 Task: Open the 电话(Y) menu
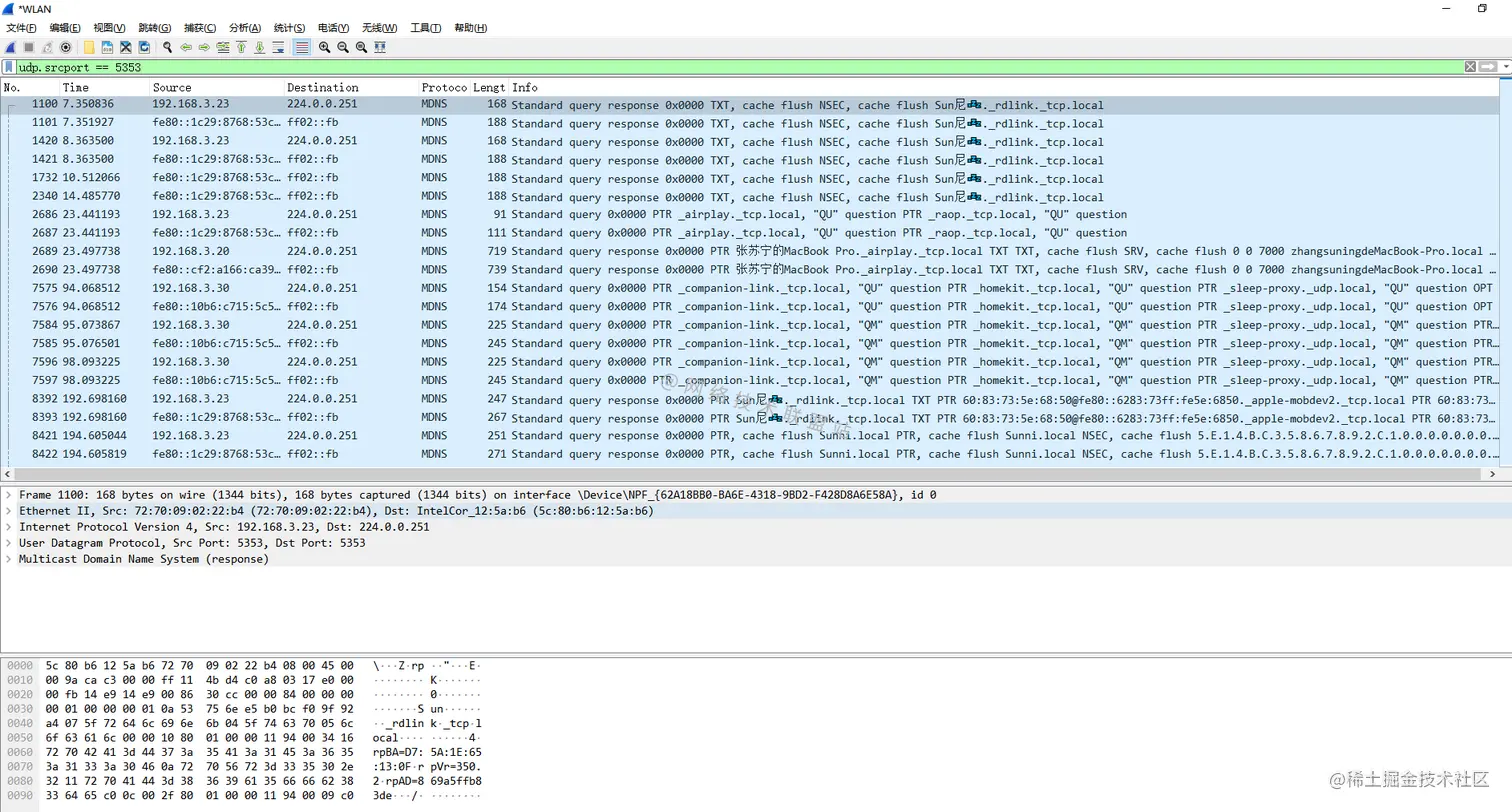333,28
